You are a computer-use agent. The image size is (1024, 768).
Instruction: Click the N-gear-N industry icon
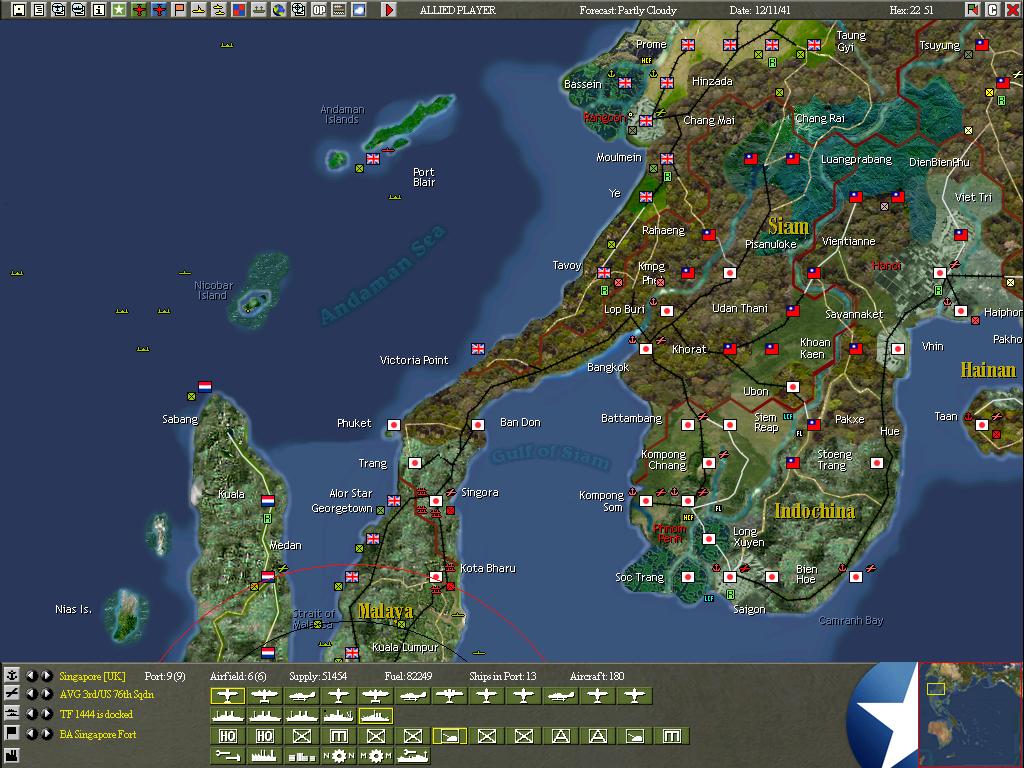click(338, 756)
